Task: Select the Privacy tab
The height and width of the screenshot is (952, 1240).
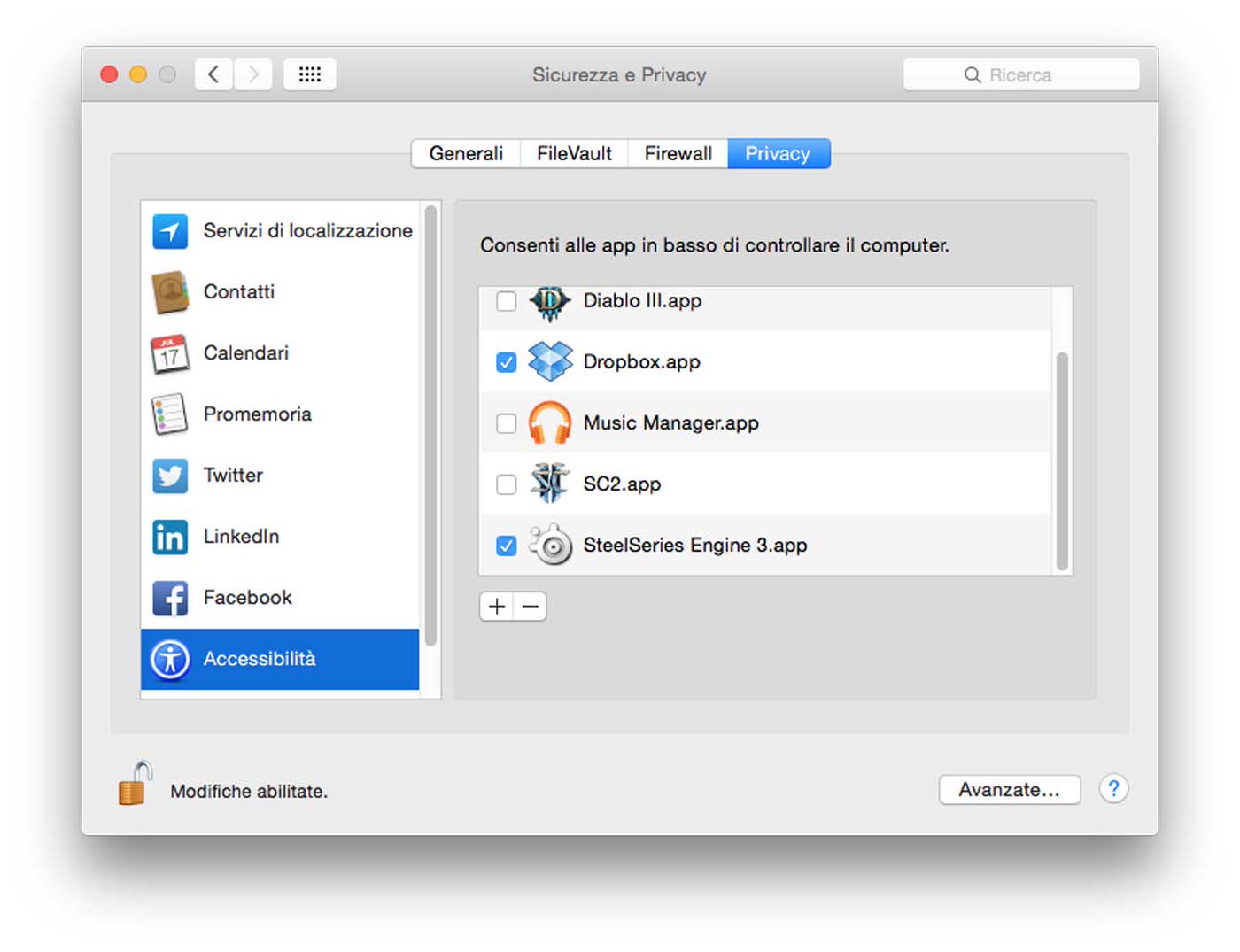Action: (779, 153)
